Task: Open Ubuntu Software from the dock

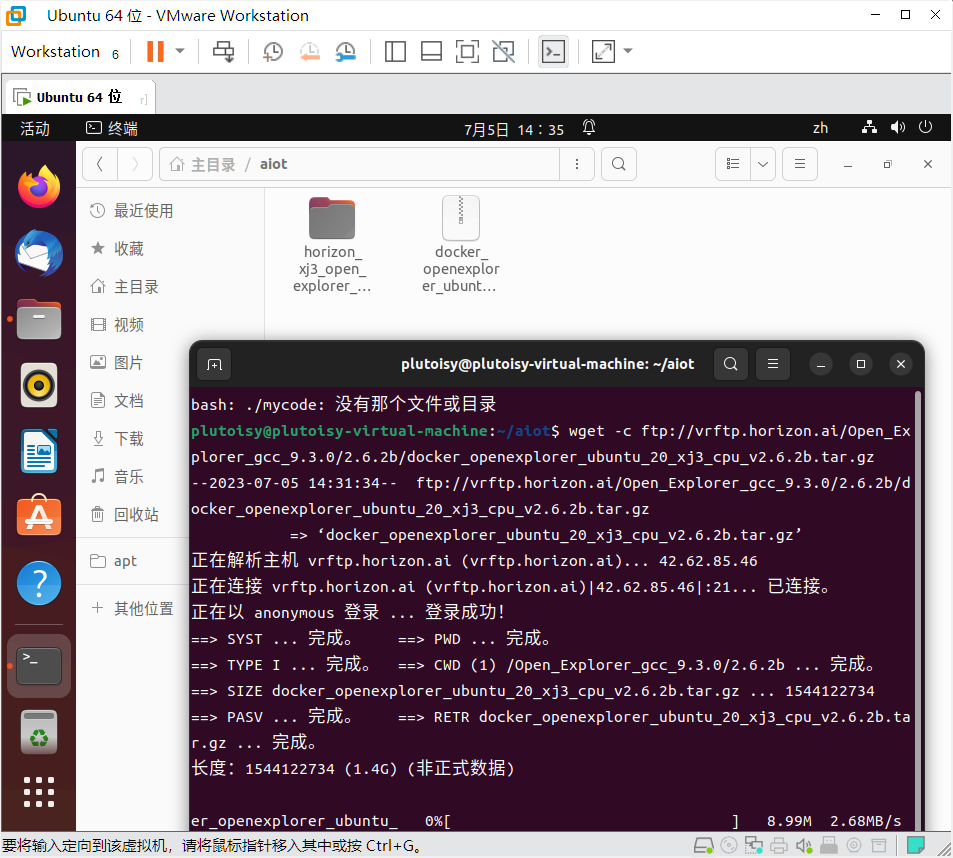Action: 39,516
